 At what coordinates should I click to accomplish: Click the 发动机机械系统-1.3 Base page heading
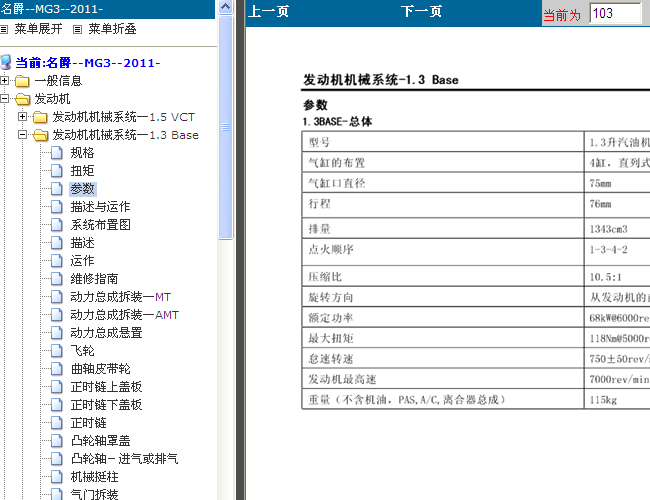click(x=381, y=80)
